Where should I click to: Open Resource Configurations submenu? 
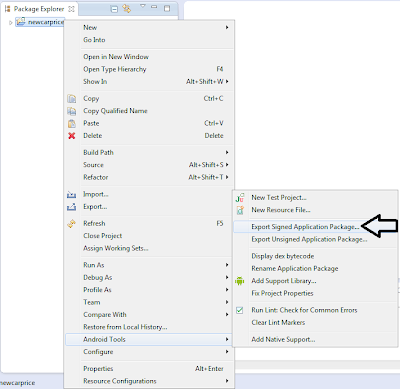click(x=149, y=381)
